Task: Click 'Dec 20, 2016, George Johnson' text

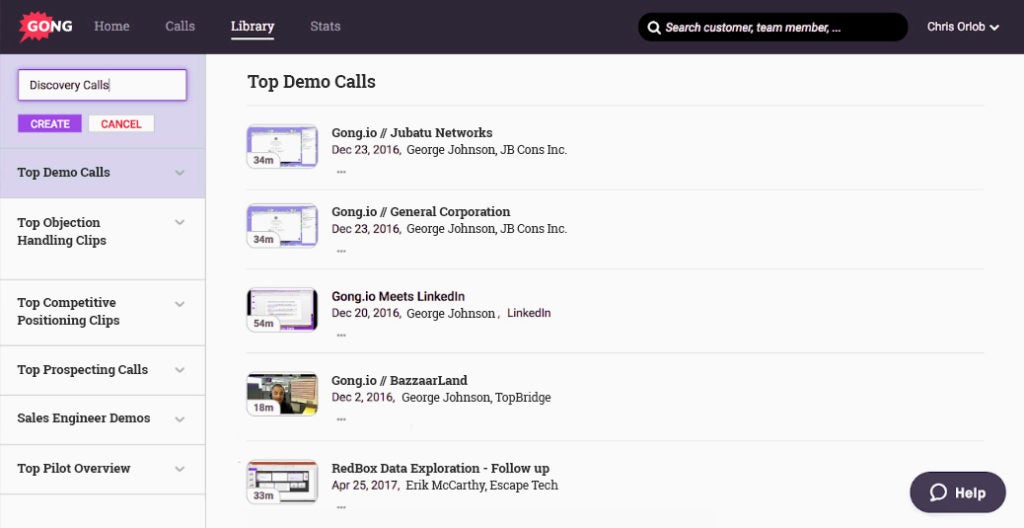Action: point(415,313)
